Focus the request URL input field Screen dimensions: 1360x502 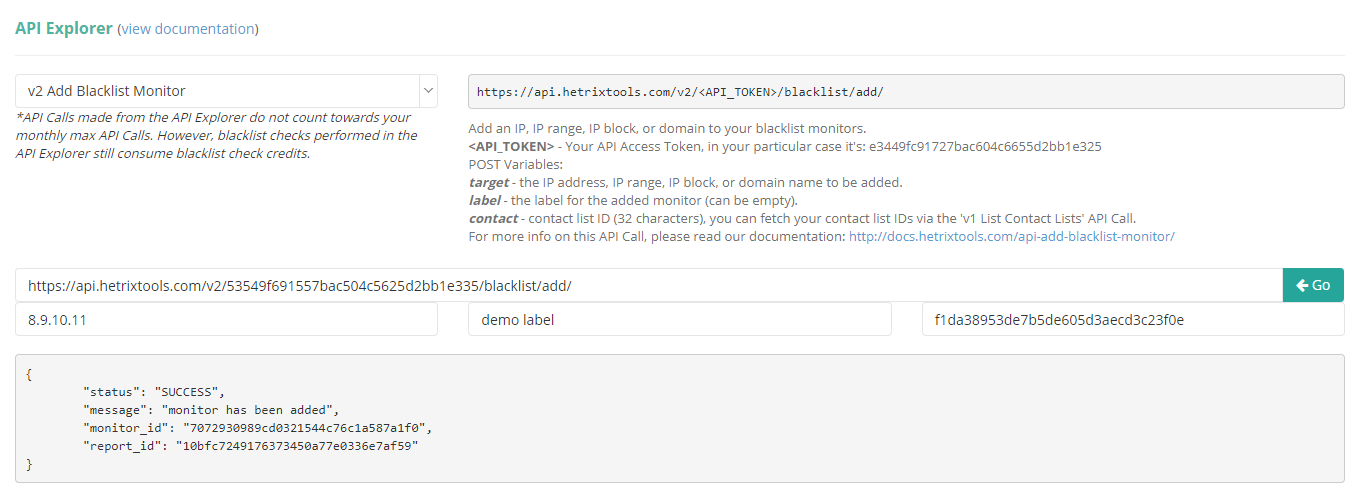[x=648, y=285]
